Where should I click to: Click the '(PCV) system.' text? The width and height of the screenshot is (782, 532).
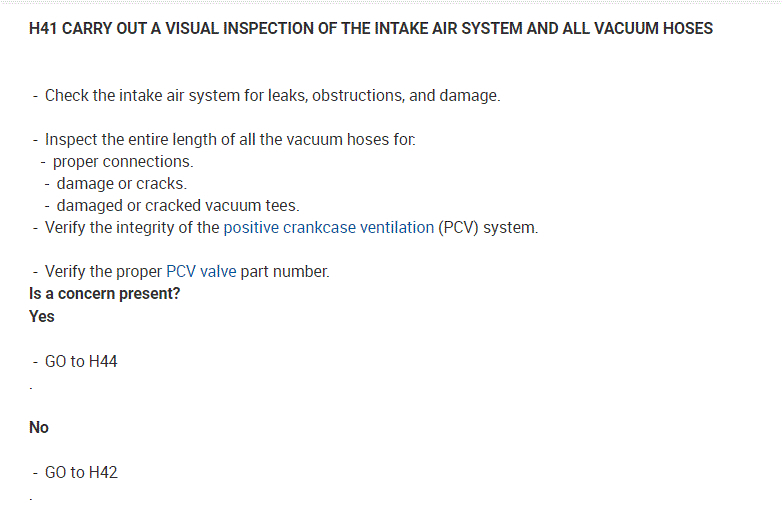click(488, 228)
